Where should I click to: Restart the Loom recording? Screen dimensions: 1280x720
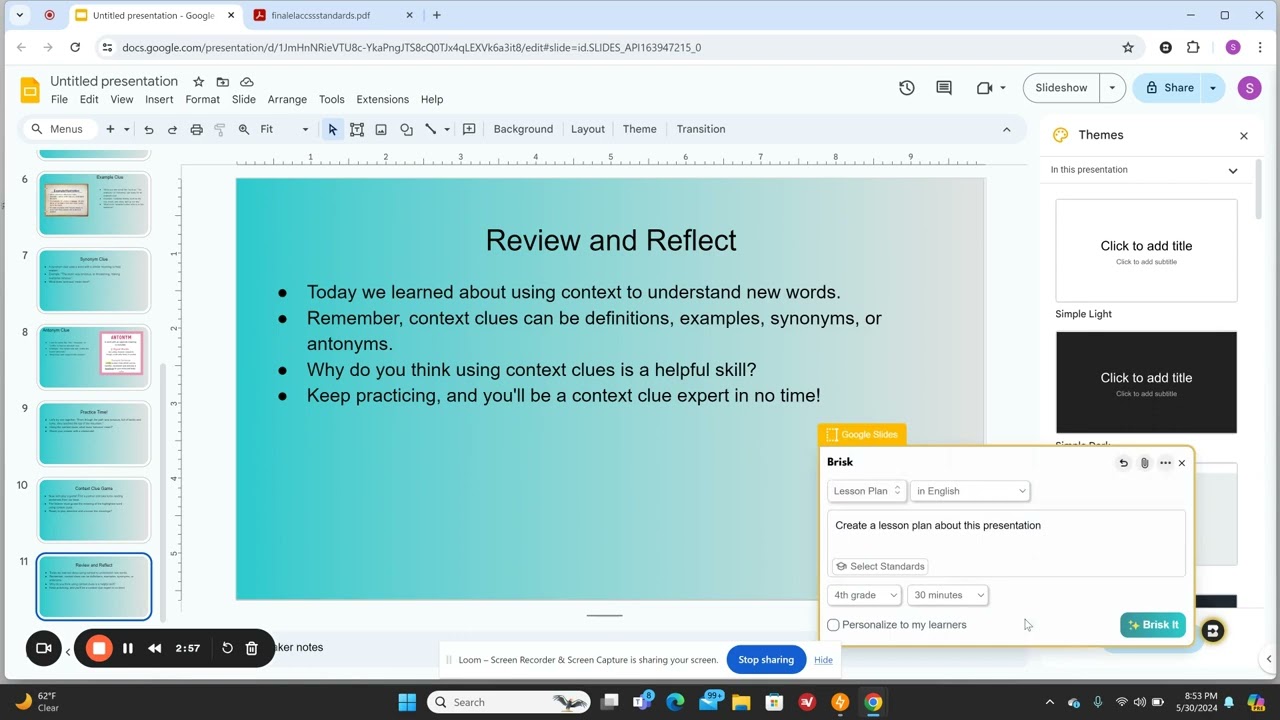[x=227, y=648]
